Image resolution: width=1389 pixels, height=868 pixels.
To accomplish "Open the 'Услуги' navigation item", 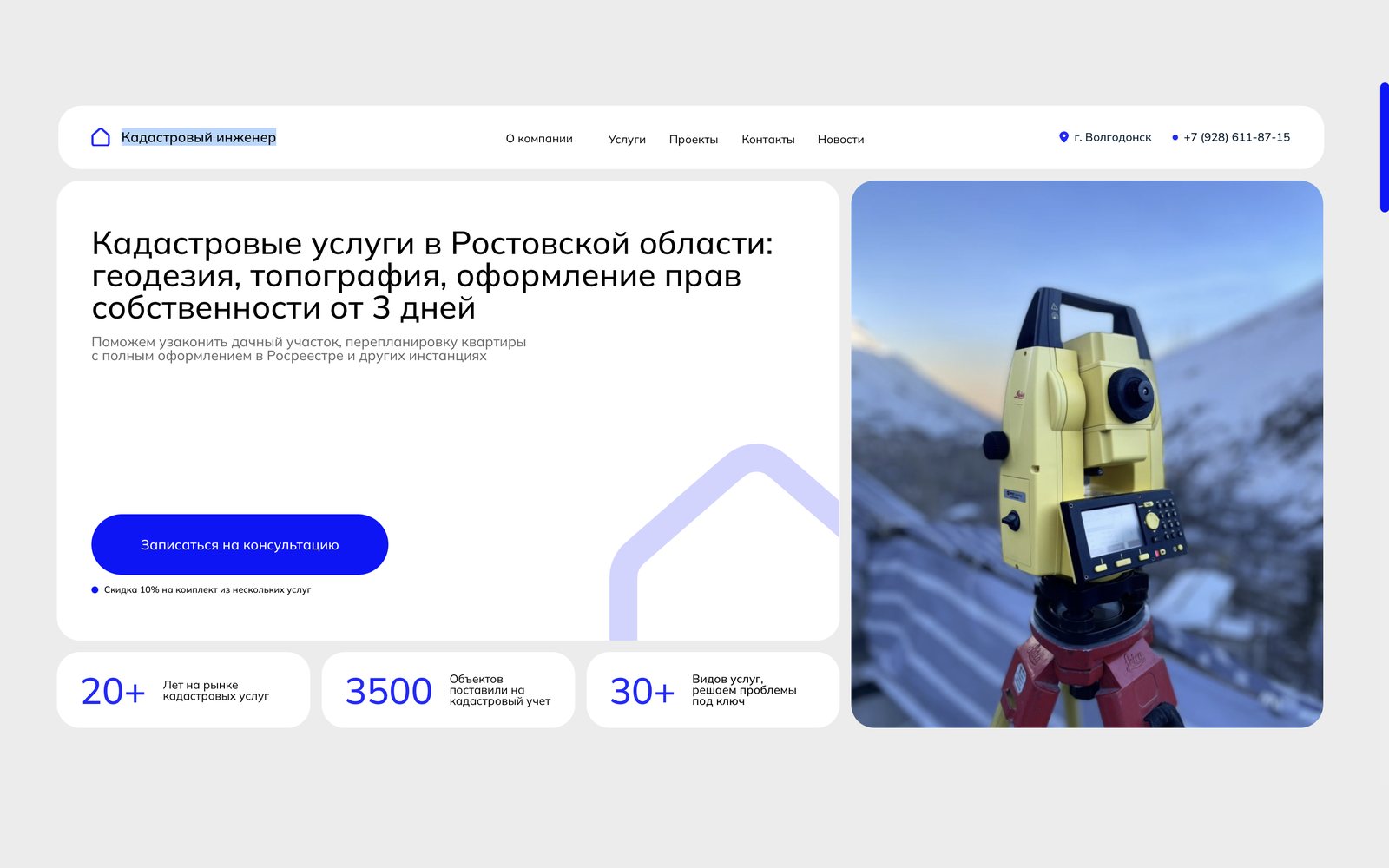I will pyautogui.click(x=627, y=139).
